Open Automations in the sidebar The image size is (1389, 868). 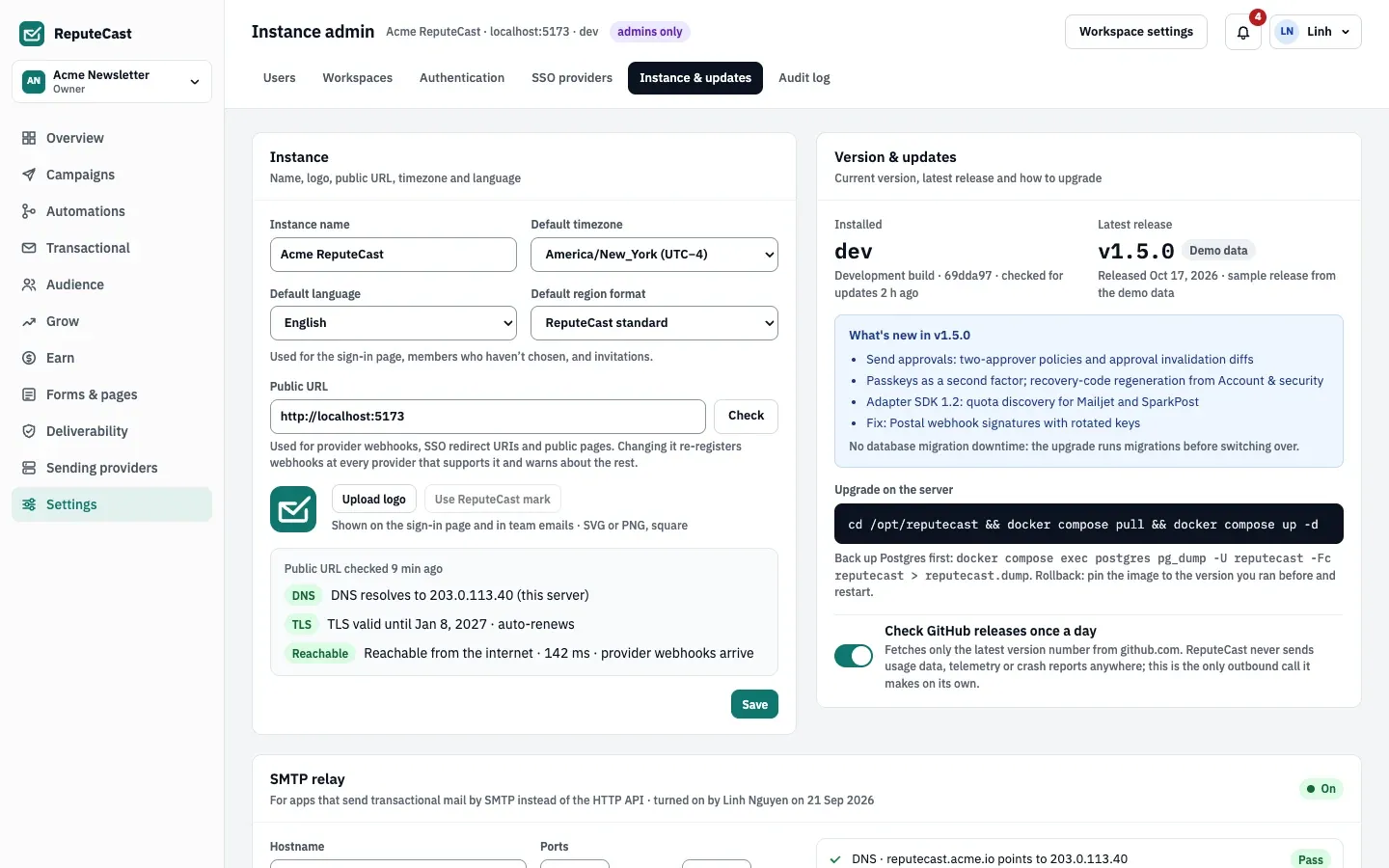(112, 211)
